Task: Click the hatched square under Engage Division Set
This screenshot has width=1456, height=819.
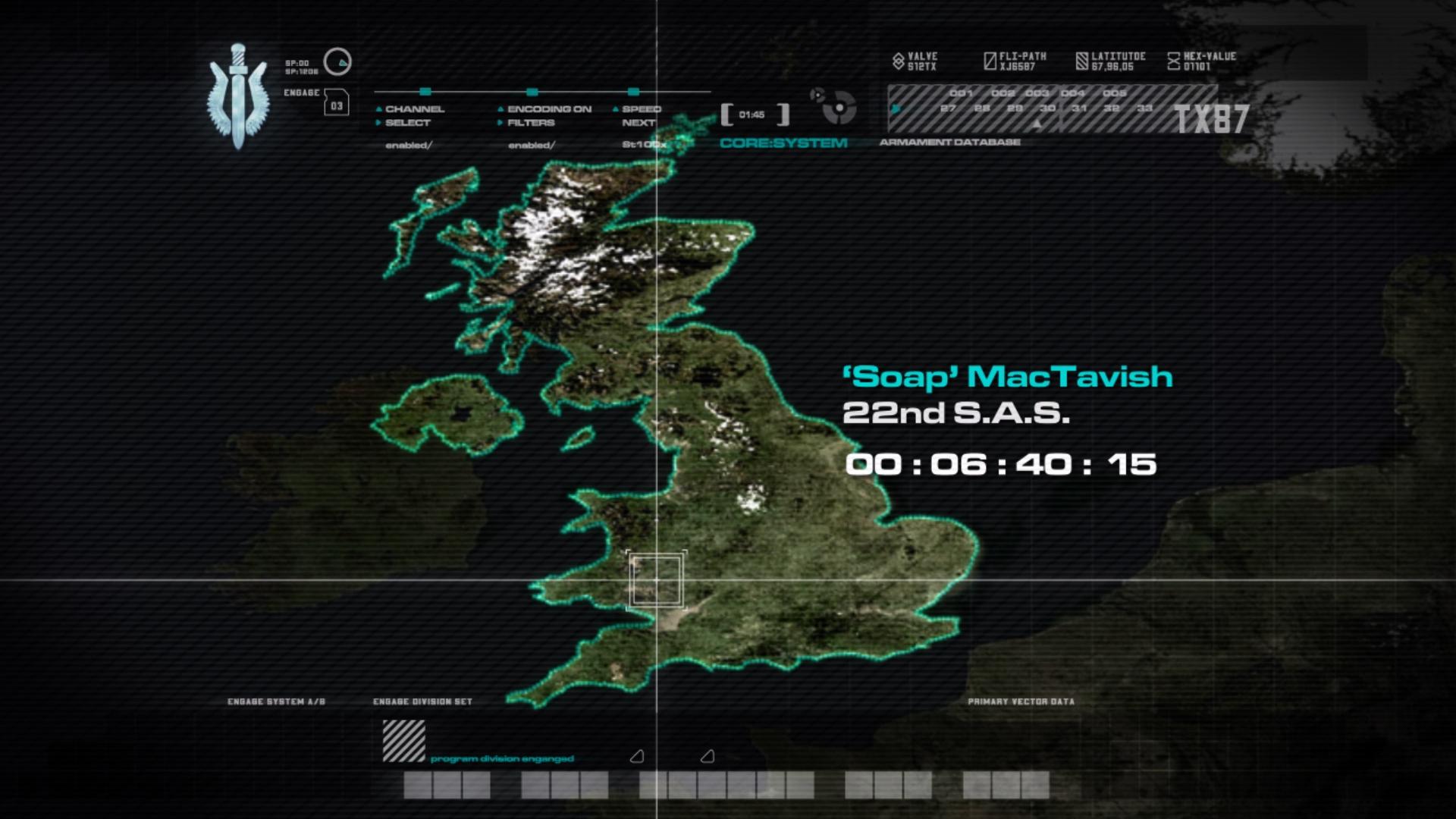Action: pos(403,741)
